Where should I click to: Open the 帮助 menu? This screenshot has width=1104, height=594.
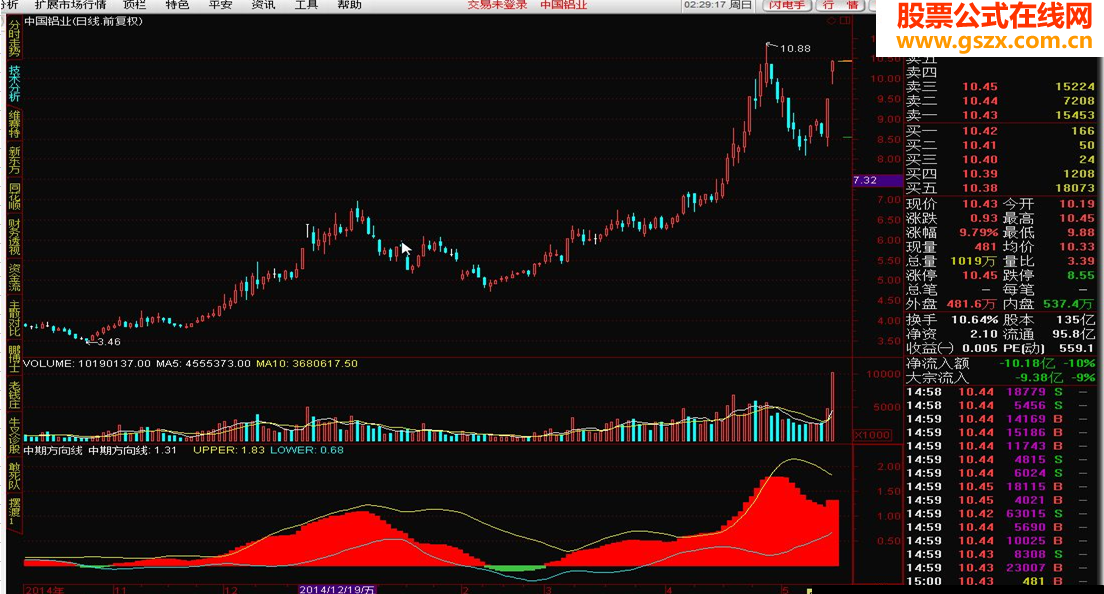coord(349,5)
